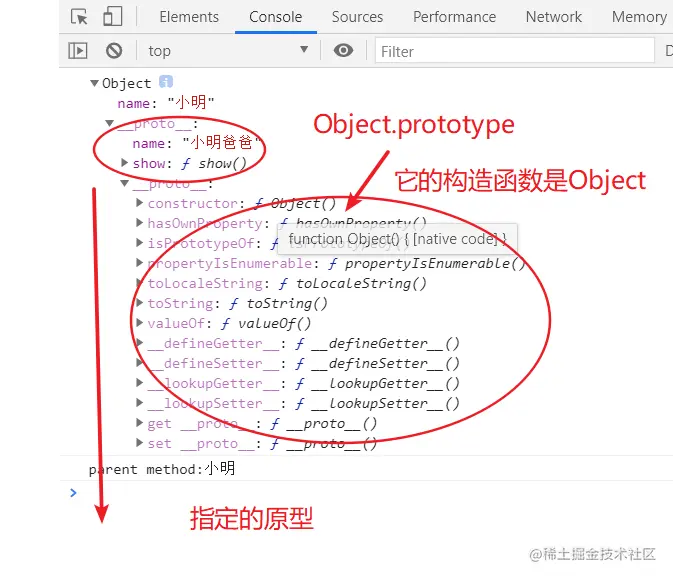Expand the set __proto__ accessor
673x579 pixels.
(x=139, y=443)
